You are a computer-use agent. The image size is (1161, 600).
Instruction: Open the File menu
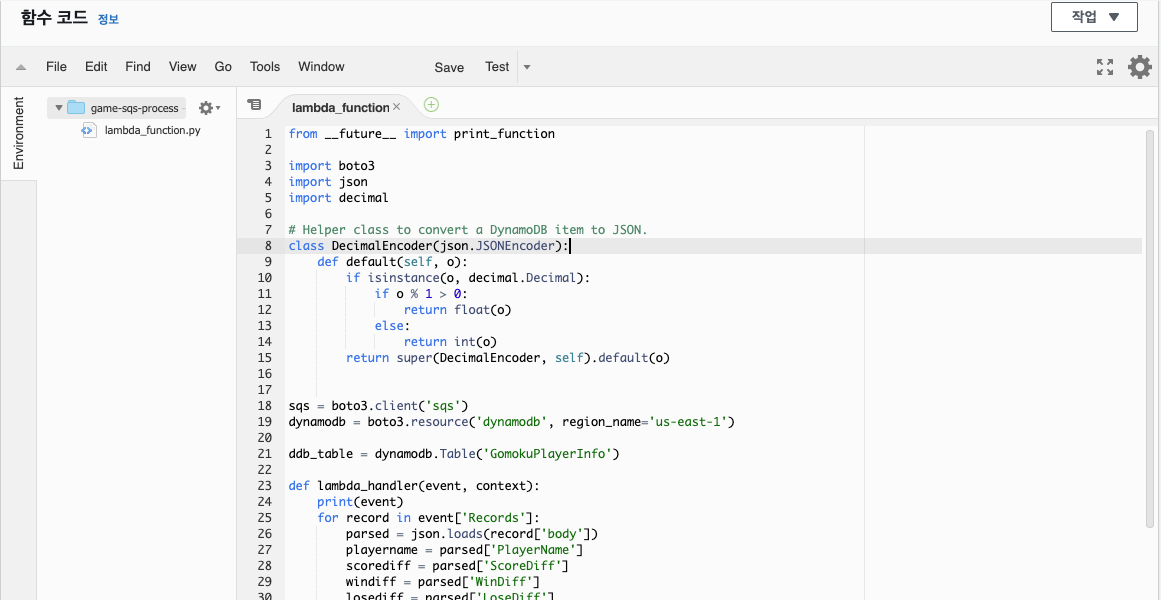click(x=56, y=67)
